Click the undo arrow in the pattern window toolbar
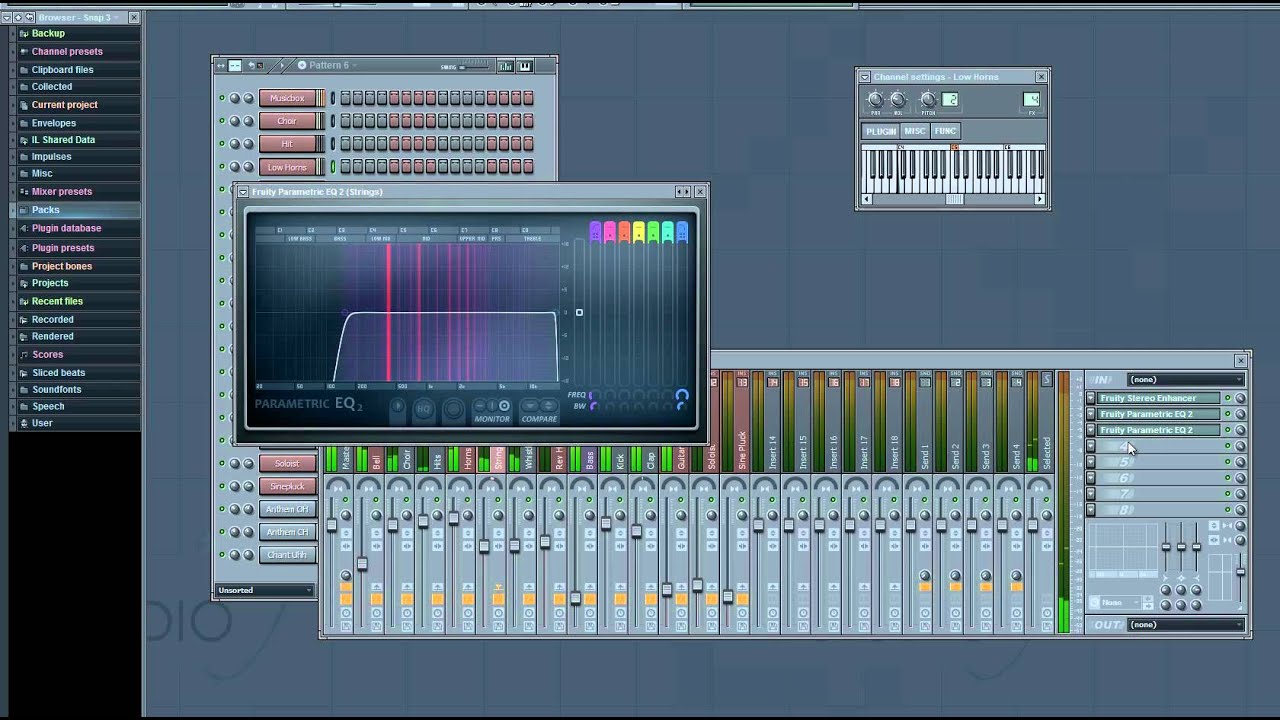 (250, 65)
